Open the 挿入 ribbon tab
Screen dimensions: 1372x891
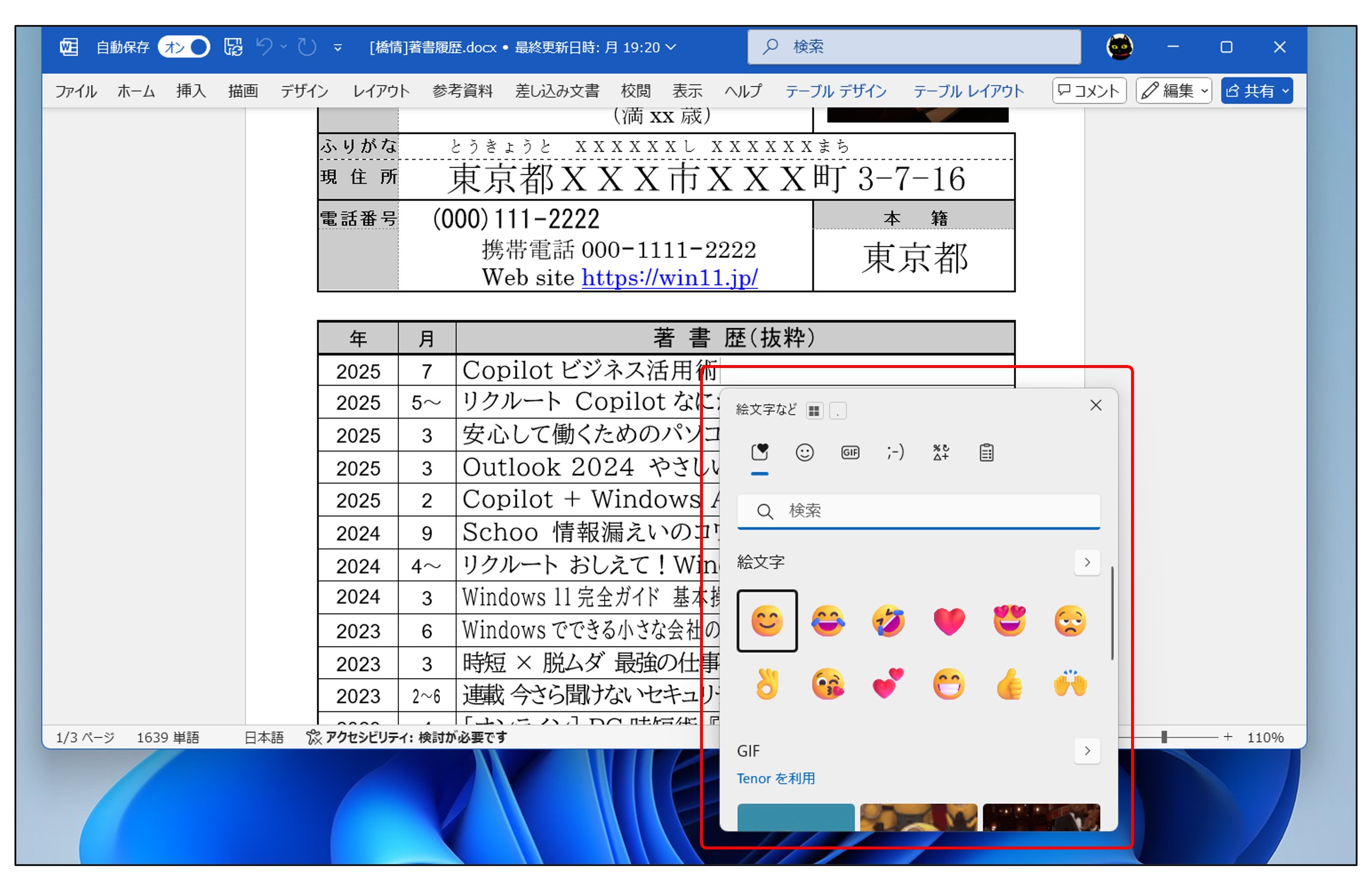(x=191, y=91)
